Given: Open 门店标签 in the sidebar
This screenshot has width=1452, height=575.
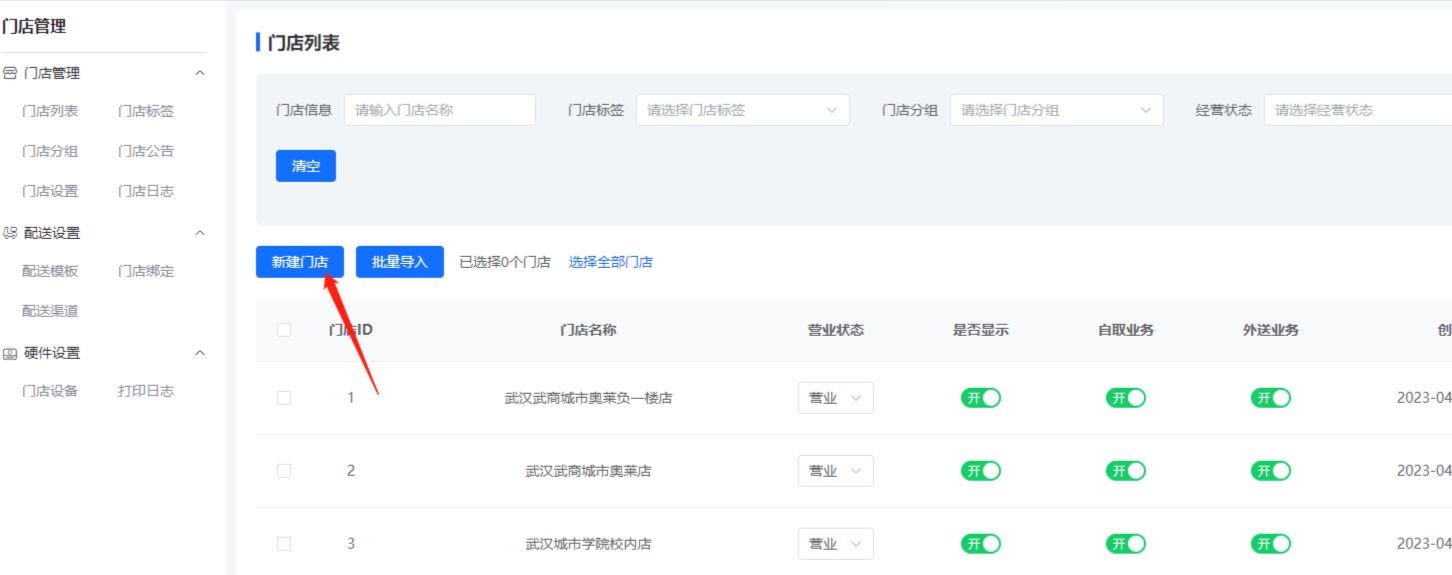Looking at the screenshot, I should pos(146,111).
